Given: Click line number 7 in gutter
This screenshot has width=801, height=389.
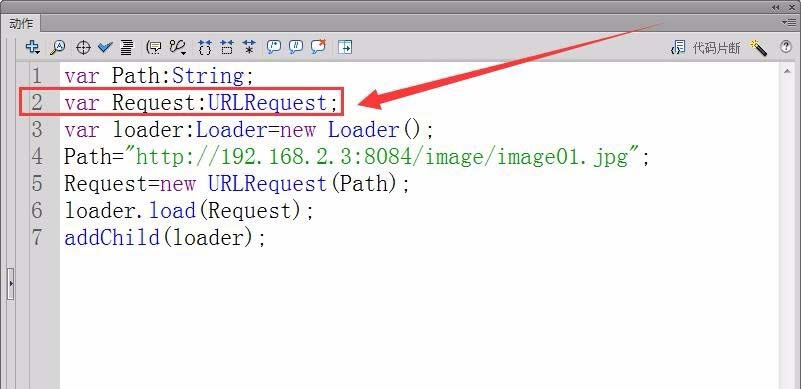Looking at the screenshot, I should coord(37,238).
